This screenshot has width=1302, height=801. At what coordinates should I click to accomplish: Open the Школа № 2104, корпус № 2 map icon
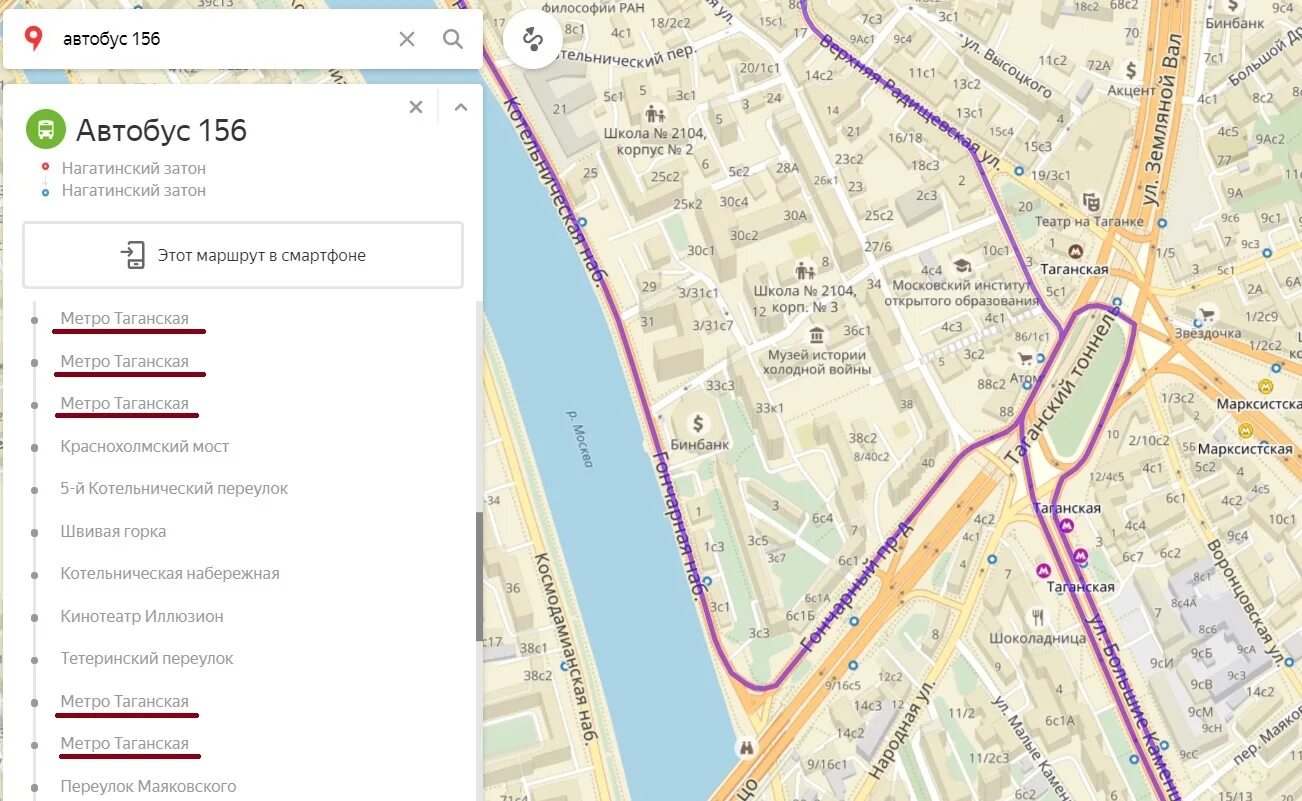coord(655,113)
